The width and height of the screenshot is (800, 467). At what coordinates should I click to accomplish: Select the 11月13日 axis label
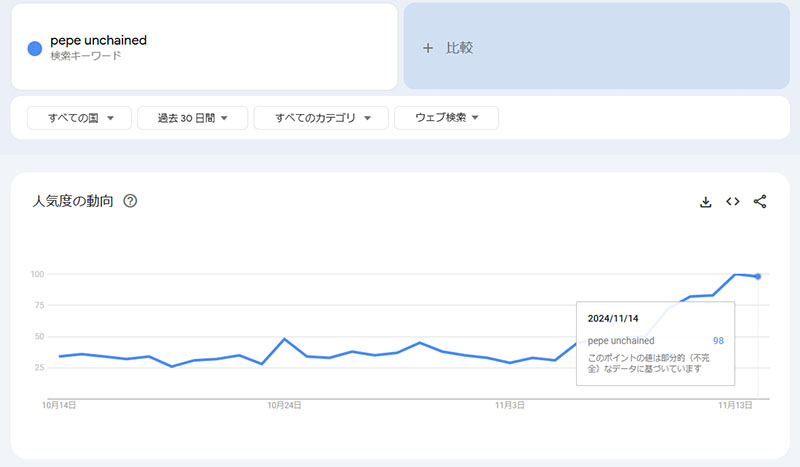pos(735,405)
